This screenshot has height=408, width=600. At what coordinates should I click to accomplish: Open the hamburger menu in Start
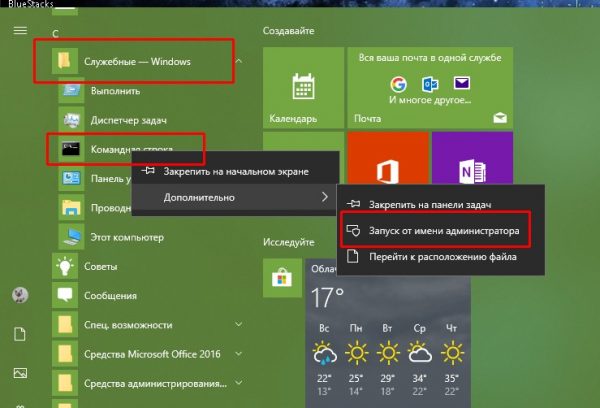coord(20,30)
